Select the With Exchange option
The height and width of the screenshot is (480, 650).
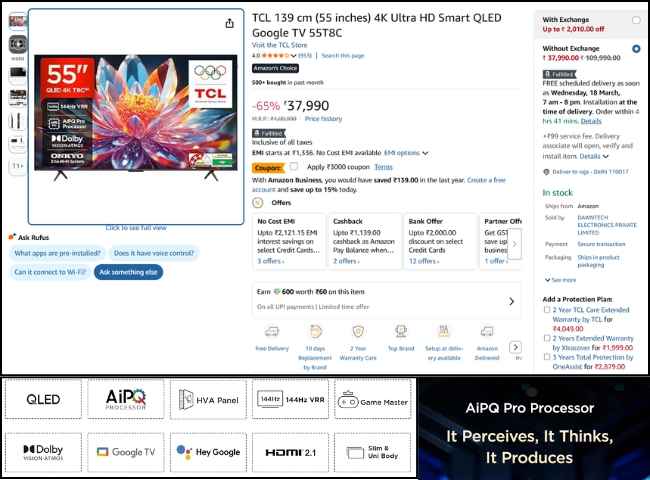(636, 19)
